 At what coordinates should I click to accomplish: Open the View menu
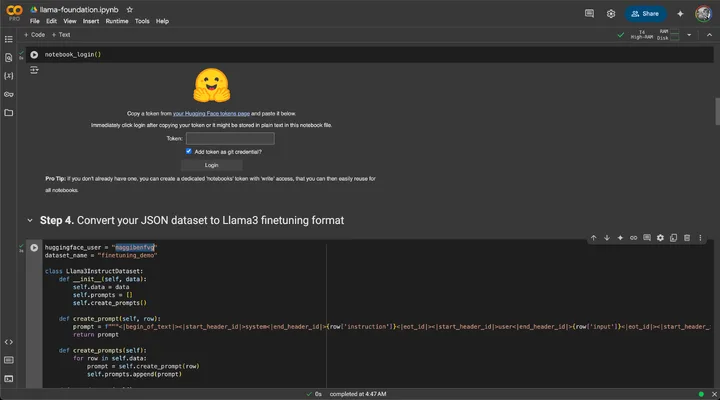click(70, 21)
